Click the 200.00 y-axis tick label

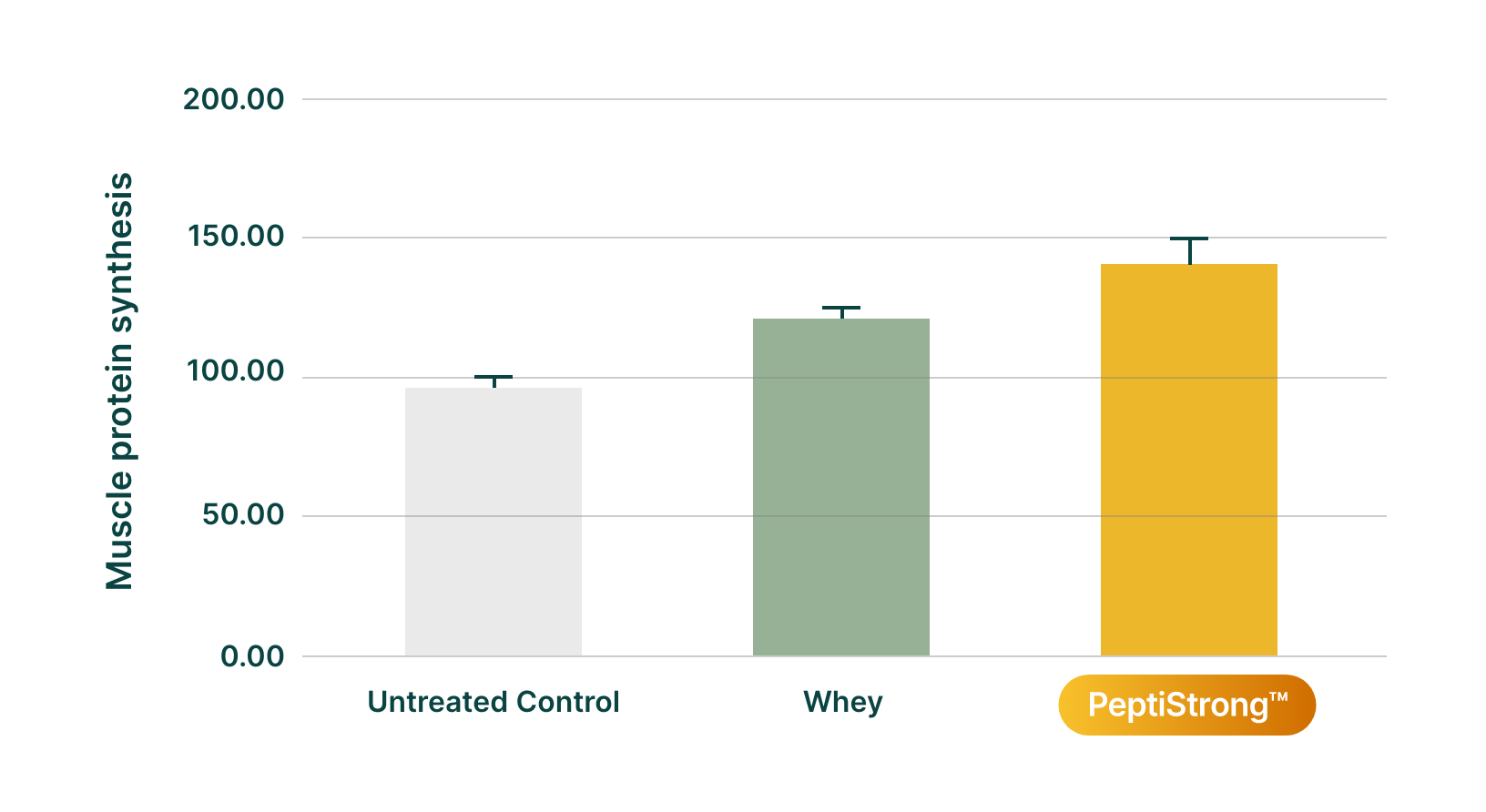click(x=234, y=98)
